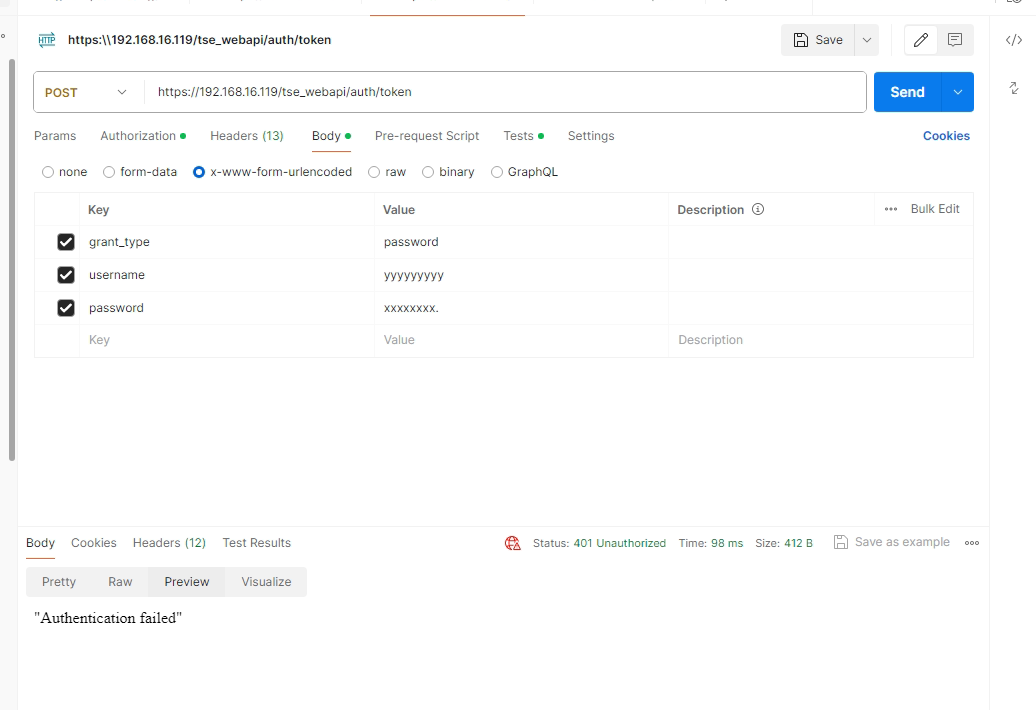Expand the Send button dropdown arrow
This screenshot has height=710, width=1036.
click(958, 92)
